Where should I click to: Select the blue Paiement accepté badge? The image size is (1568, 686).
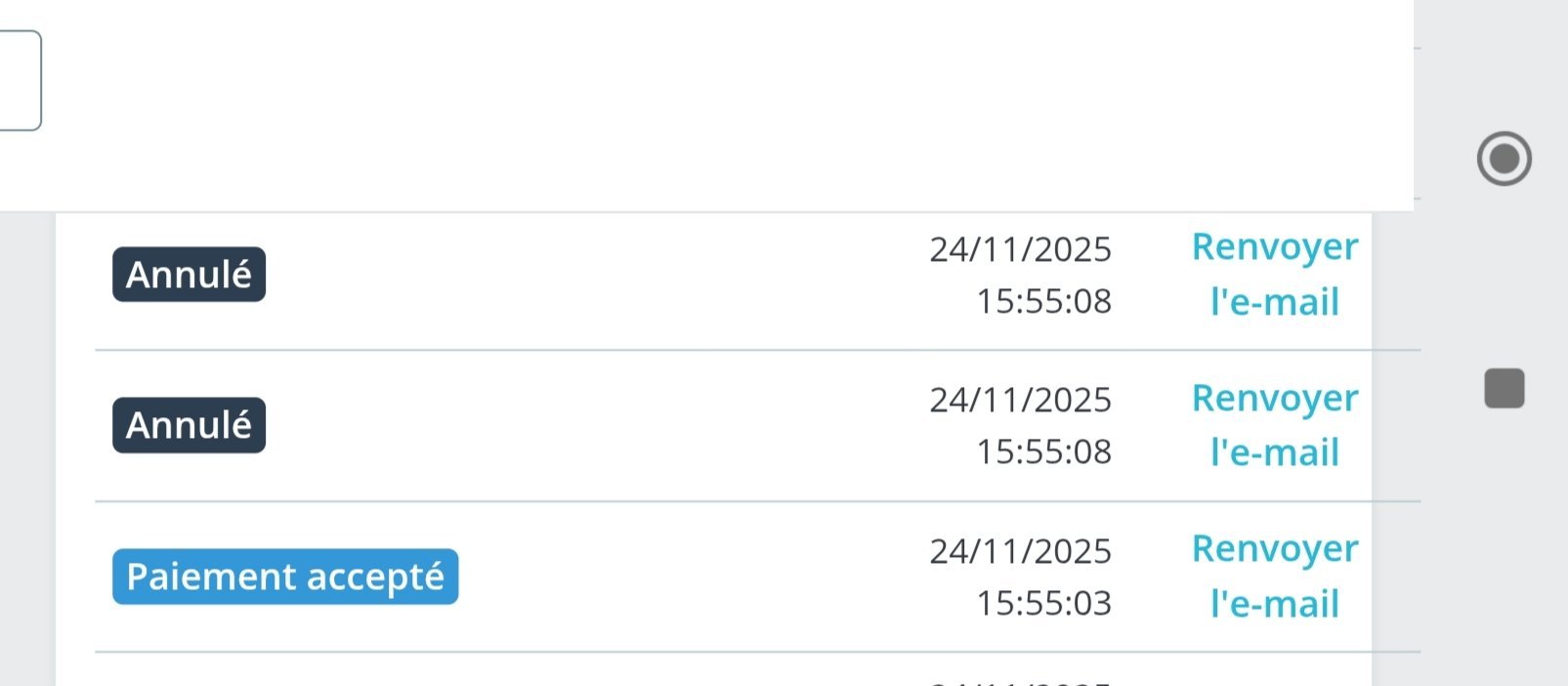285,577
